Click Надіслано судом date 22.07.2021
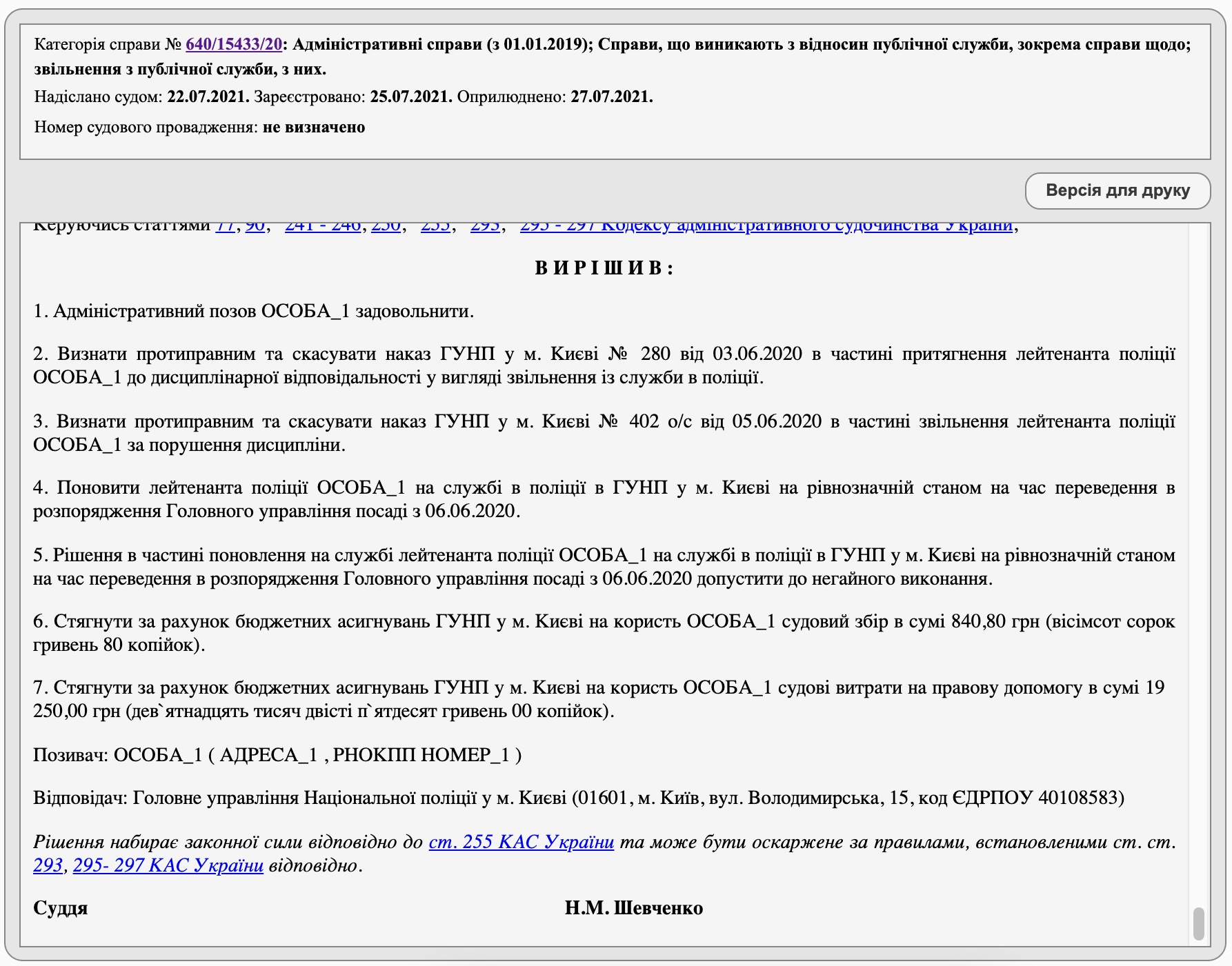Screen dimensions: 1232x966 click(208, 97)
